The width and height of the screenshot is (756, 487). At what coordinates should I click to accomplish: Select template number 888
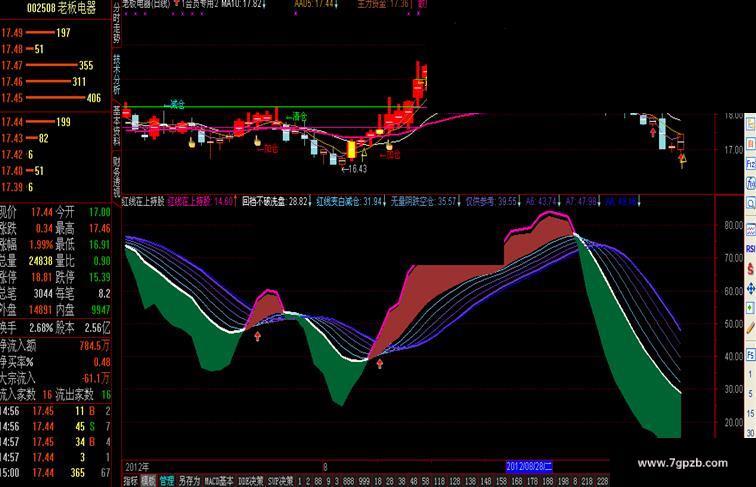click(x=348, y=481)
